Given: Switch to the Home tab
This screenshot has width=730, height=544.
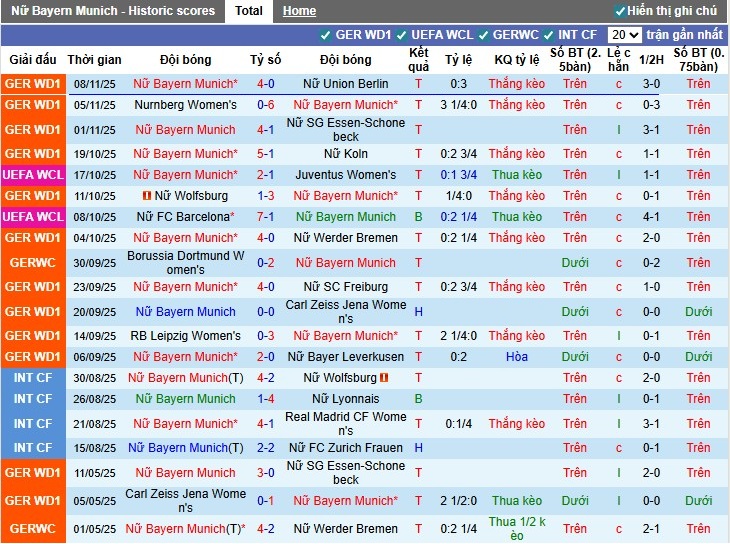Looking at the screenshot, I should [x=299, y=11].
